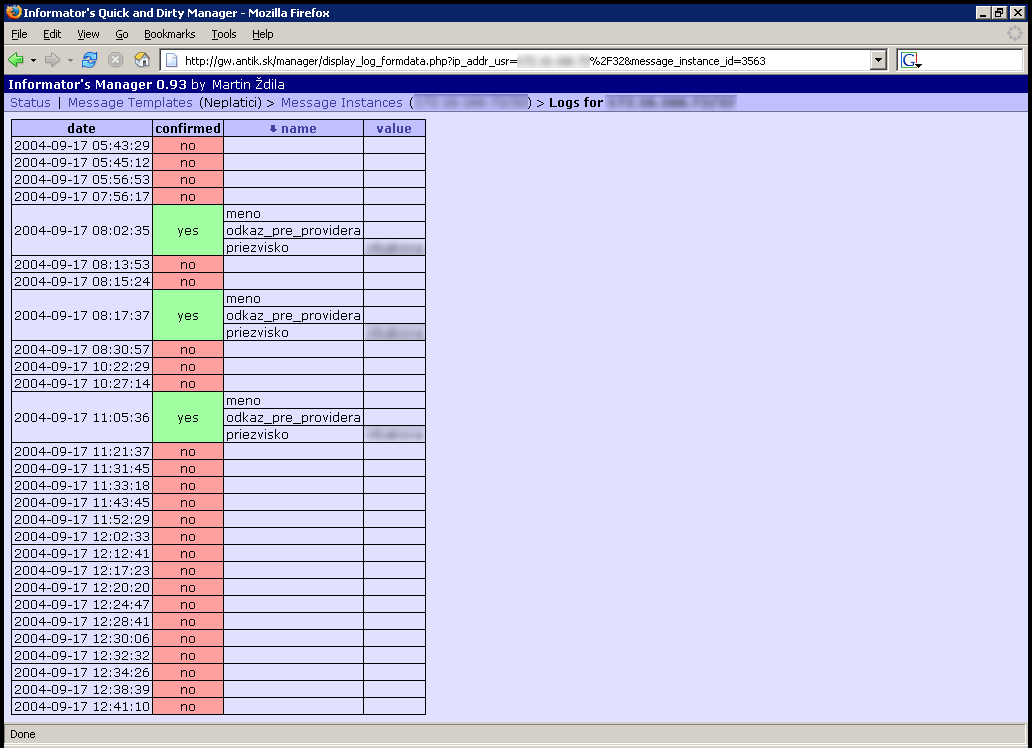Screen dimensions: 1032x748
Task: Click the sort arrow beside name header
Action: (x=273, y=129)
